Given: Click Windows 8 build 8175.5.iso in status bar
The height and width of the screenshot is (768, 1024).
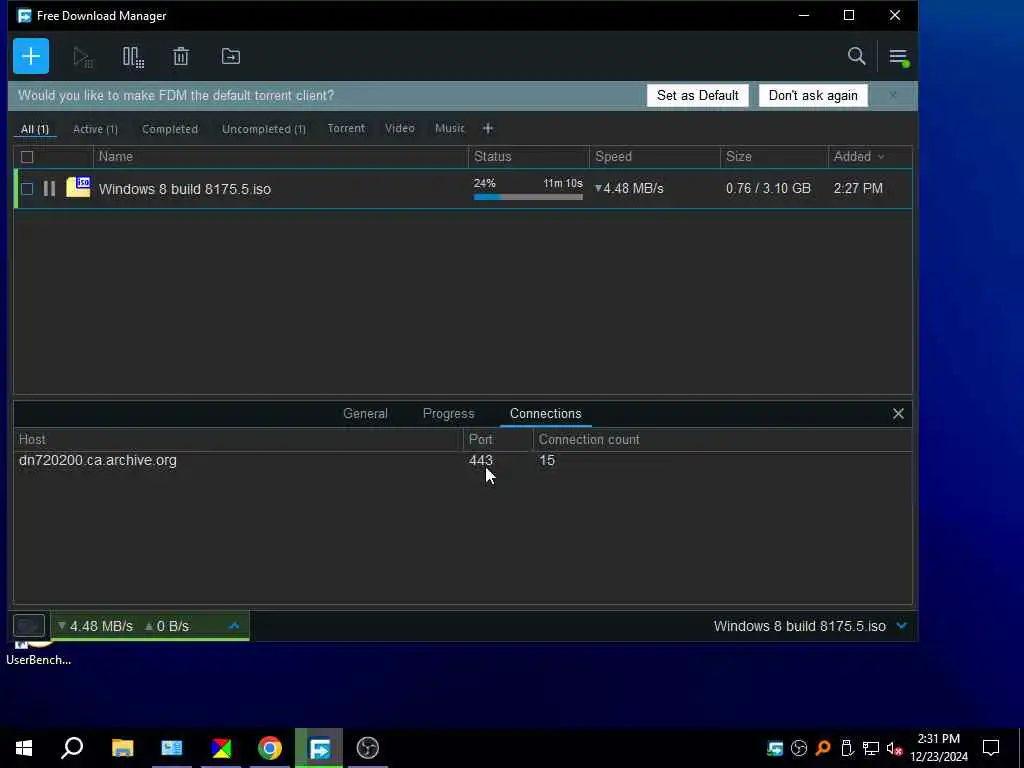Looking at the screenshot, I should (x=799, y=626).
